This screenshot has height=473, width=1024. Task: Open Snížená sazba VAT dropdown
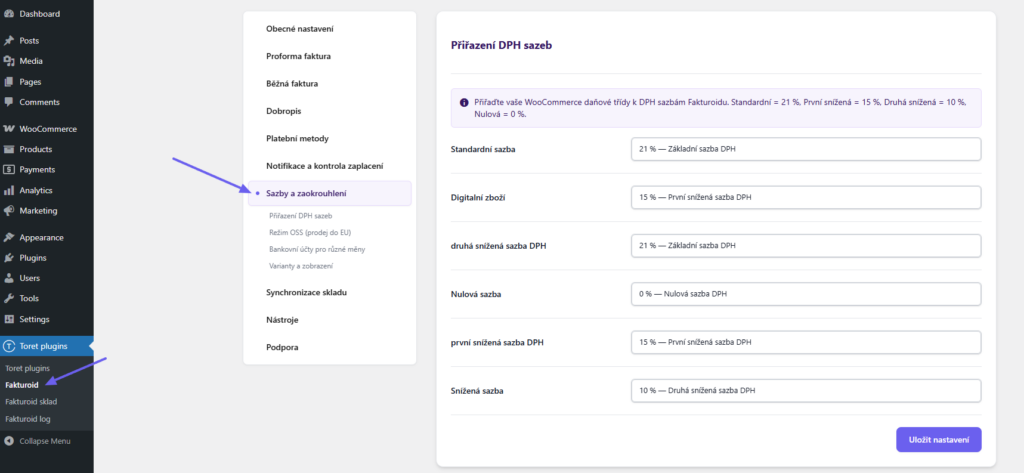806,391
